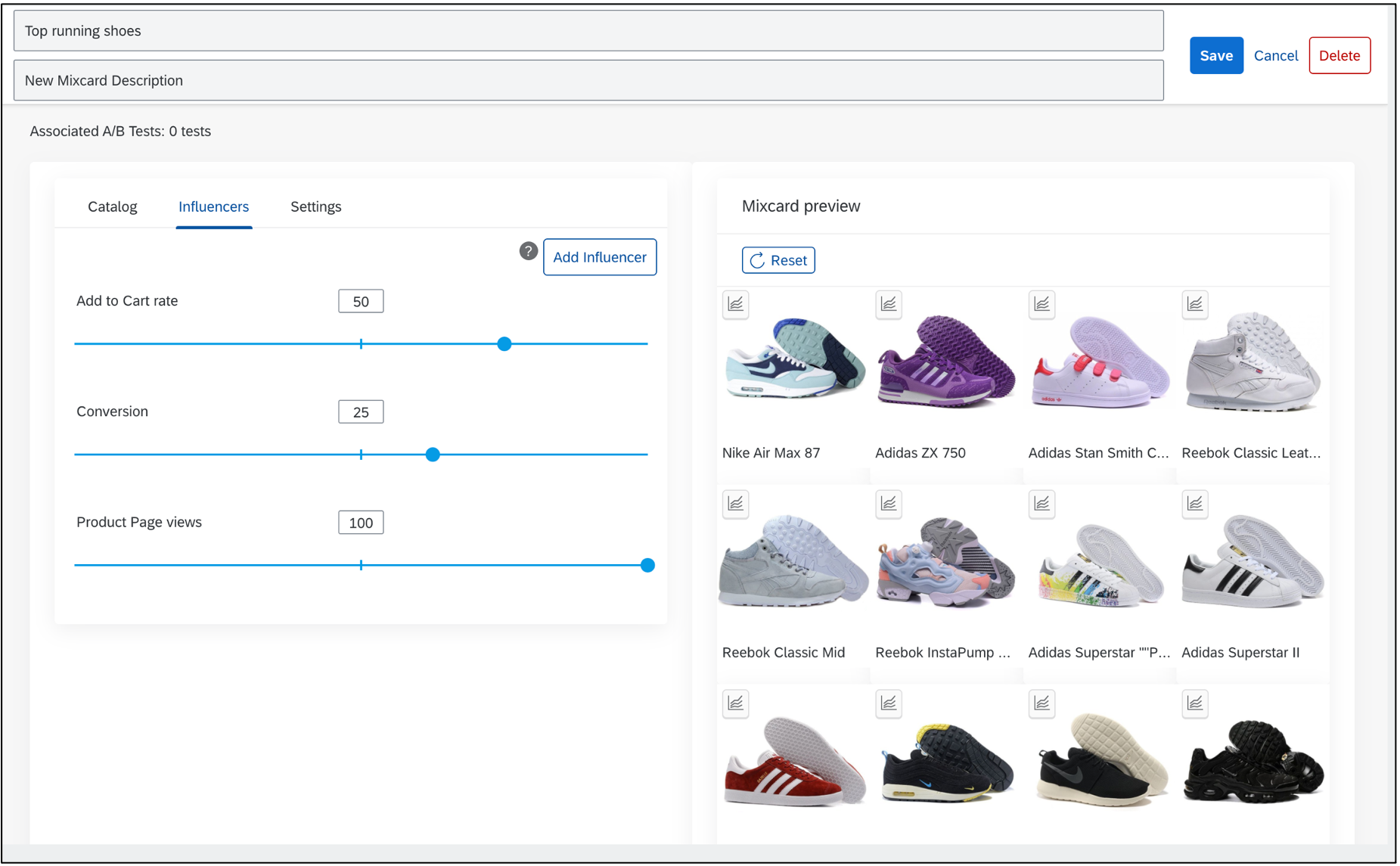The image size is (1400, 866).
Task: Click the chart icon on Adidas ZX 750
Action: pos(889,304)
